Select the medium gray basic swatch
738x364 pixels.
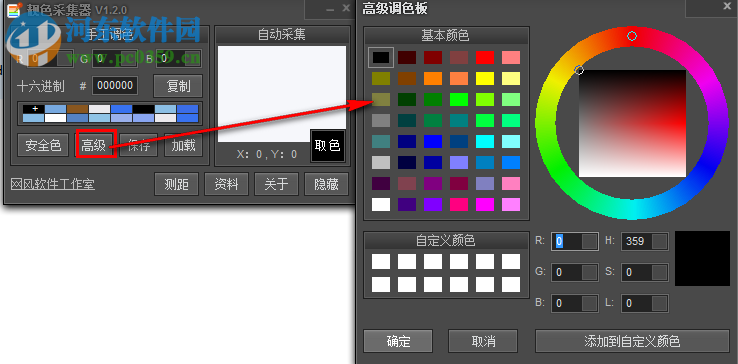tap(381, 121)
